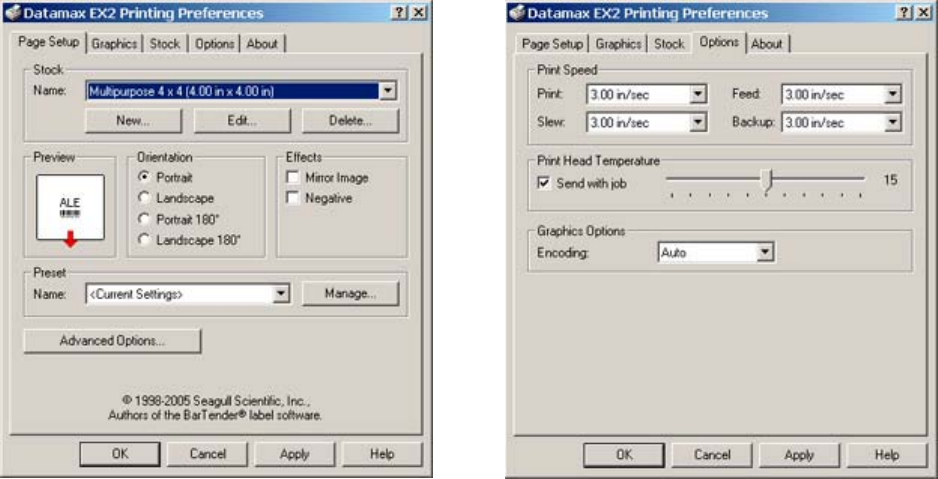This screenshot has height=479, width=938.
Task: Select Landscape 180° orientation
Action: (144, 240)
